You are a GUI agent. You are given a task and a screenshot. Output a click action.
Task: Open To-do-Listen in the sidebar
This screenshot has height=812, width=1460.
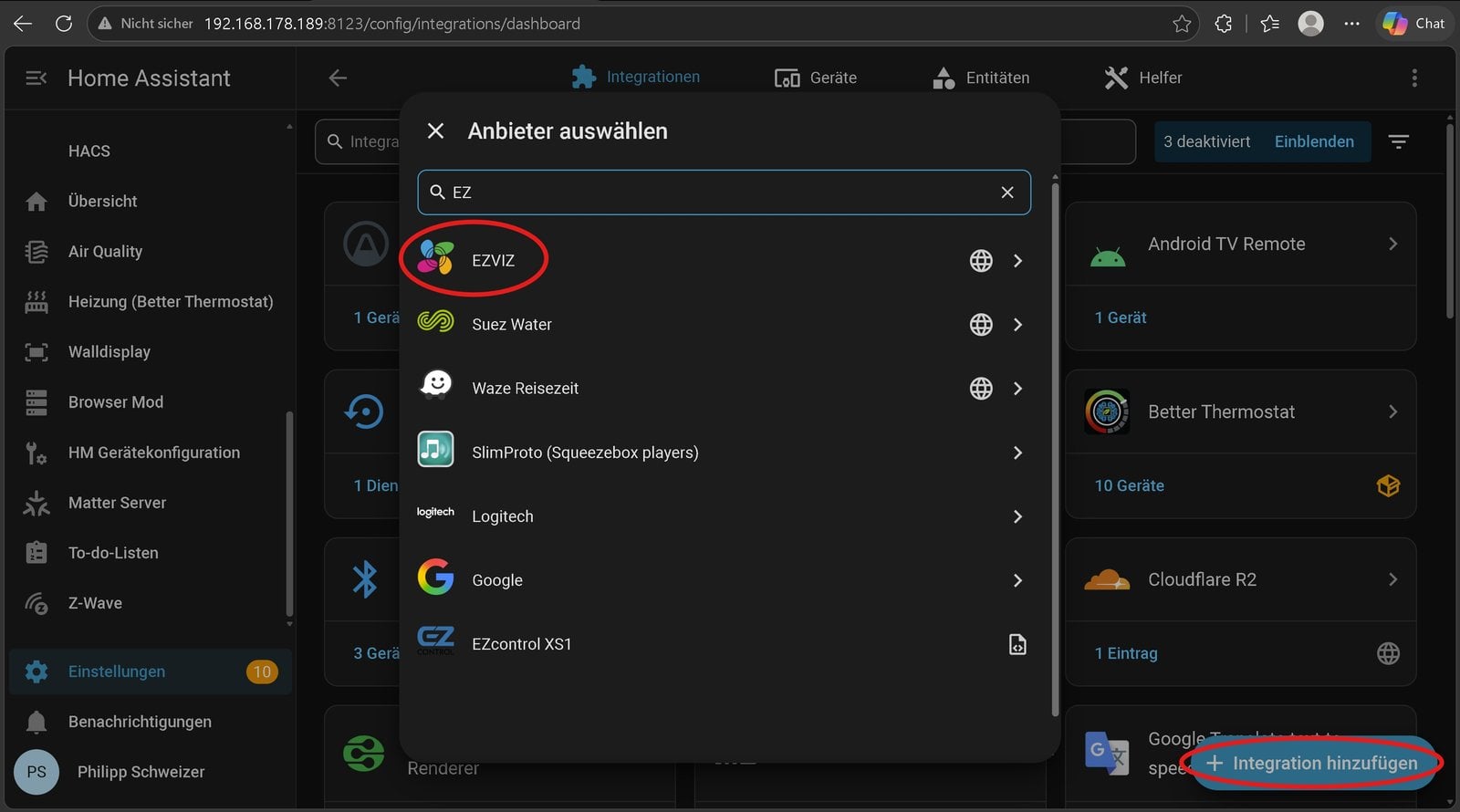pos(151,553)
